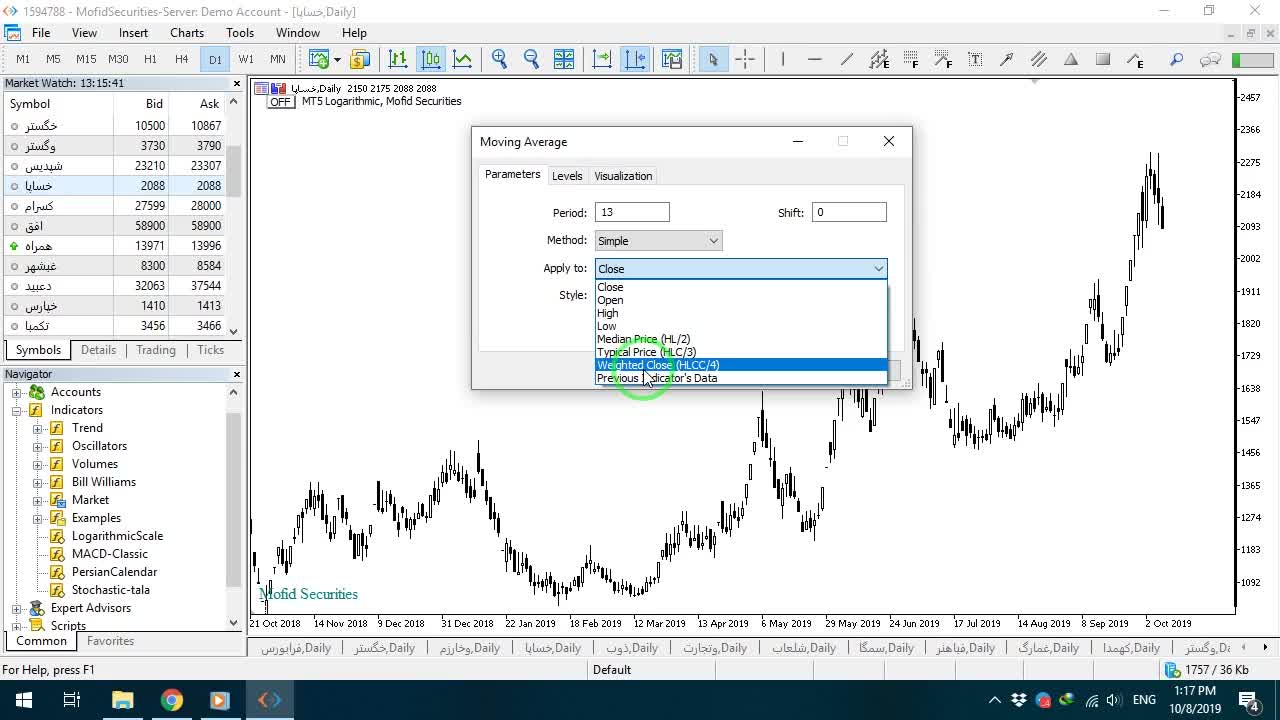Viewport: 1280px width, 720px height.
Task: Open the Visualization tab
Action: coord(623,176)
